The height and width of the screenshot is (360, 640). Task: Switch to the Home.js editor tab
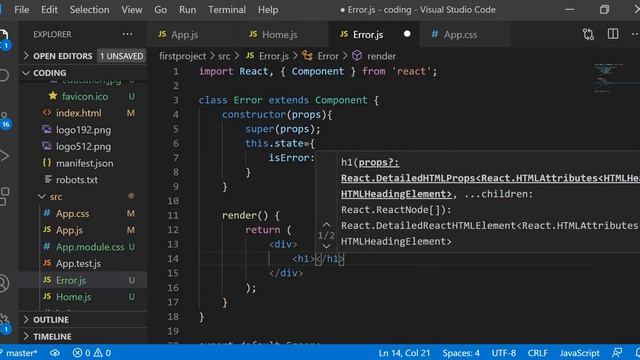283,34
